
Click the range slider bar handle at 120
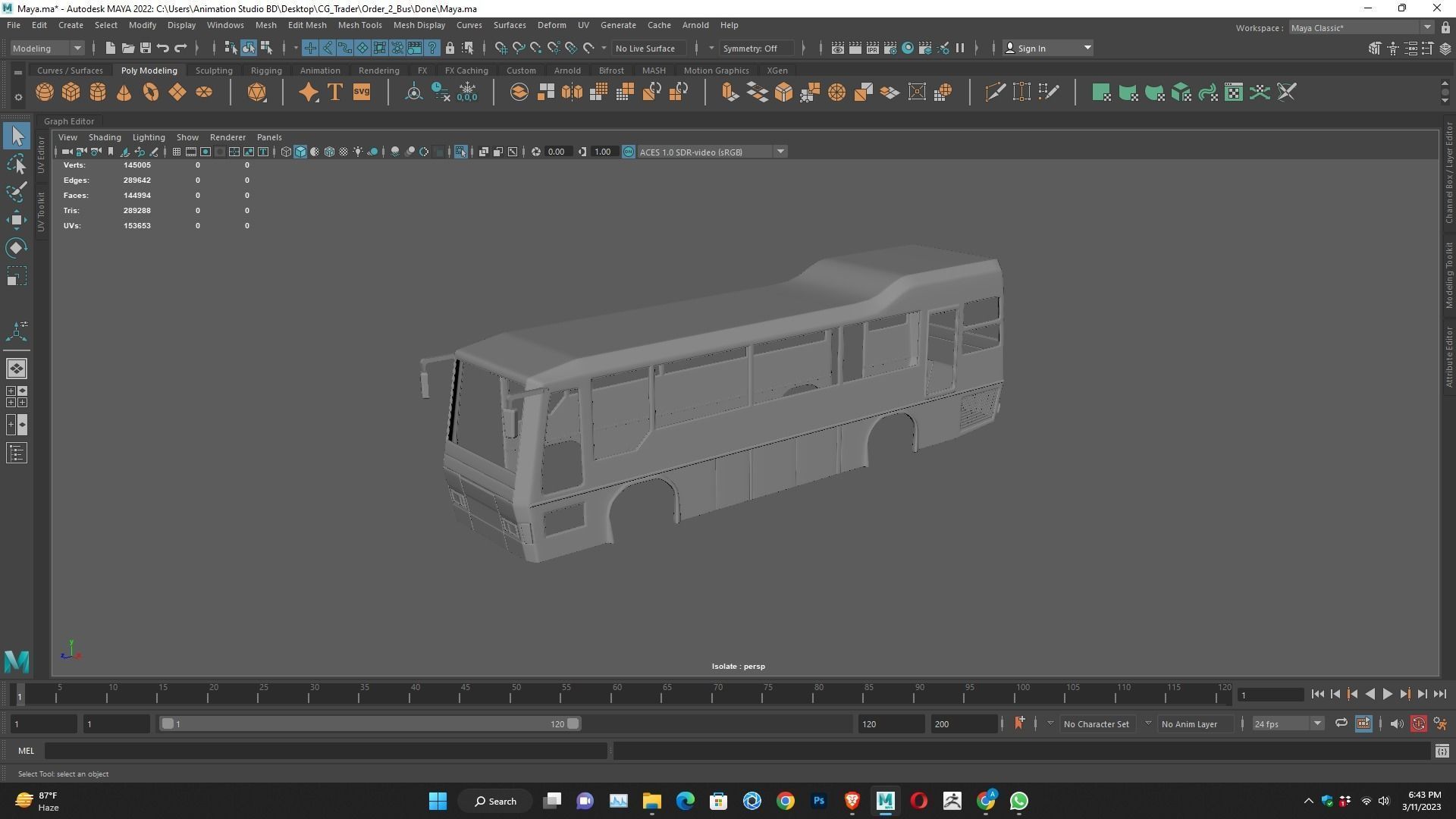tap(573, 723)
